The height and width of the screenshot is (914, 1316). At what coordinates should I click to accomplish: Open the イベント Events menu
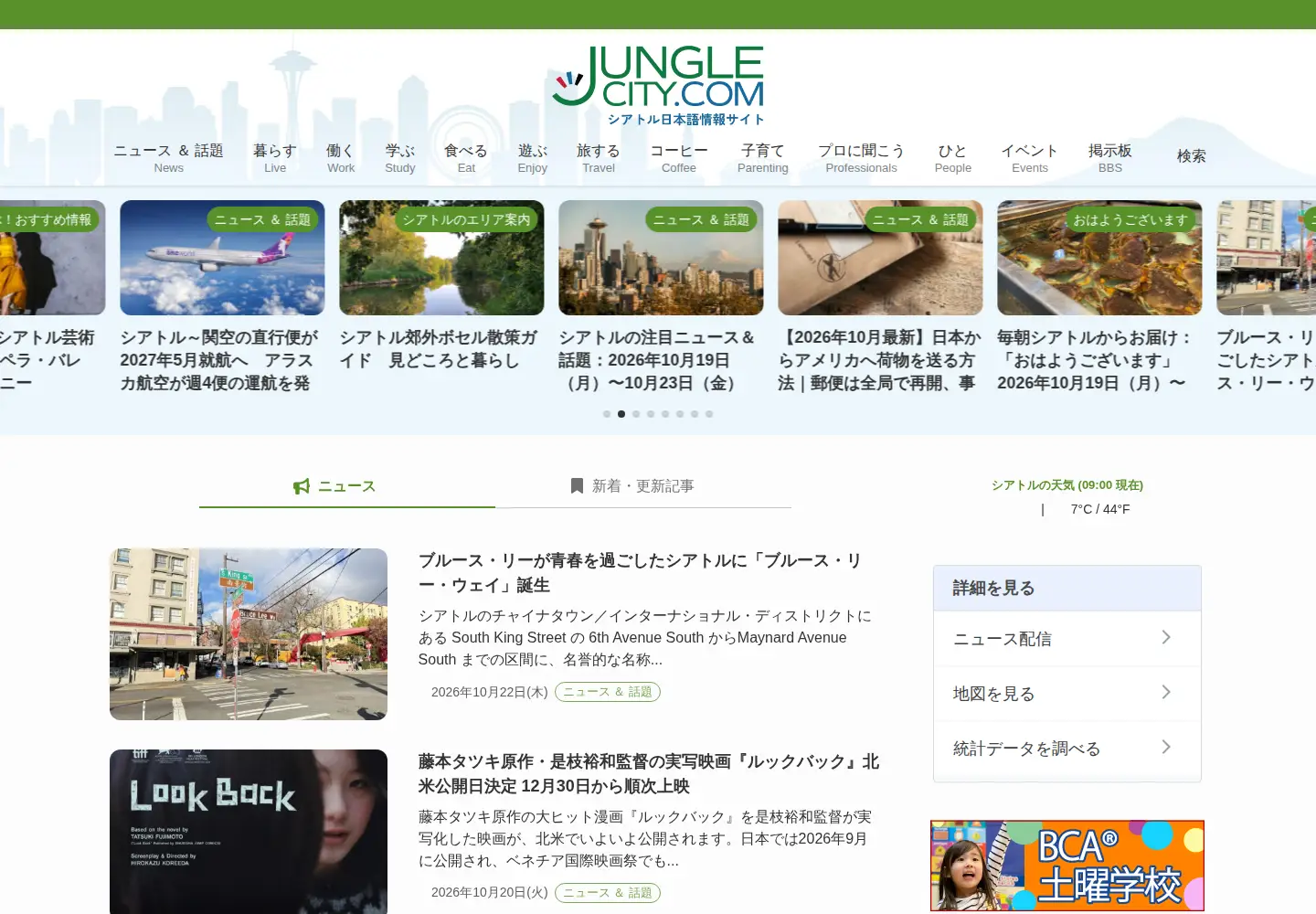pos(1030,158)
